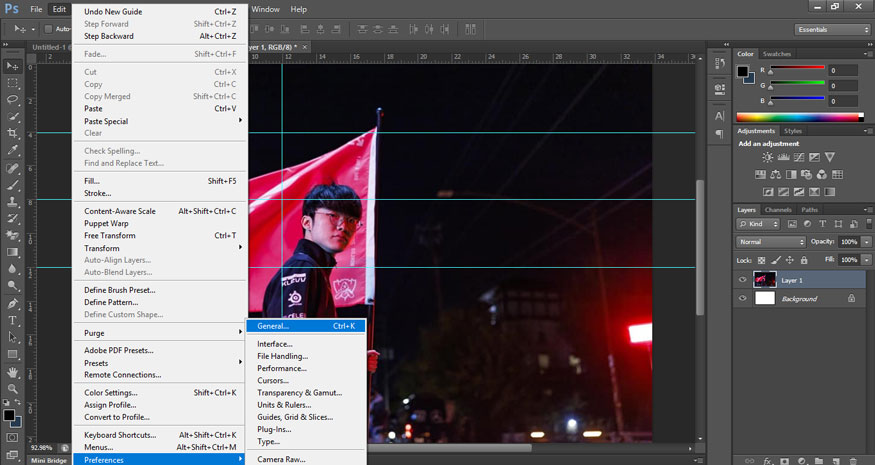This screenshot has height=465, width=875.
Task: Toggle the lock transparent pixels button
Action: 762,259
